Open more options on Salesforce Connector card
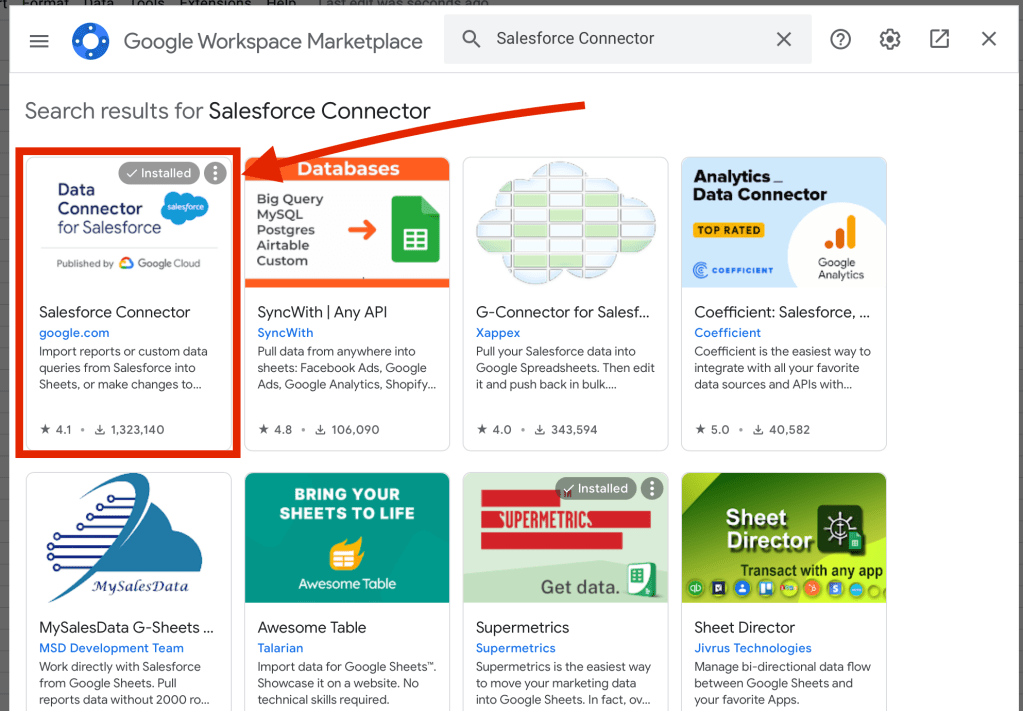 (215, 173)
